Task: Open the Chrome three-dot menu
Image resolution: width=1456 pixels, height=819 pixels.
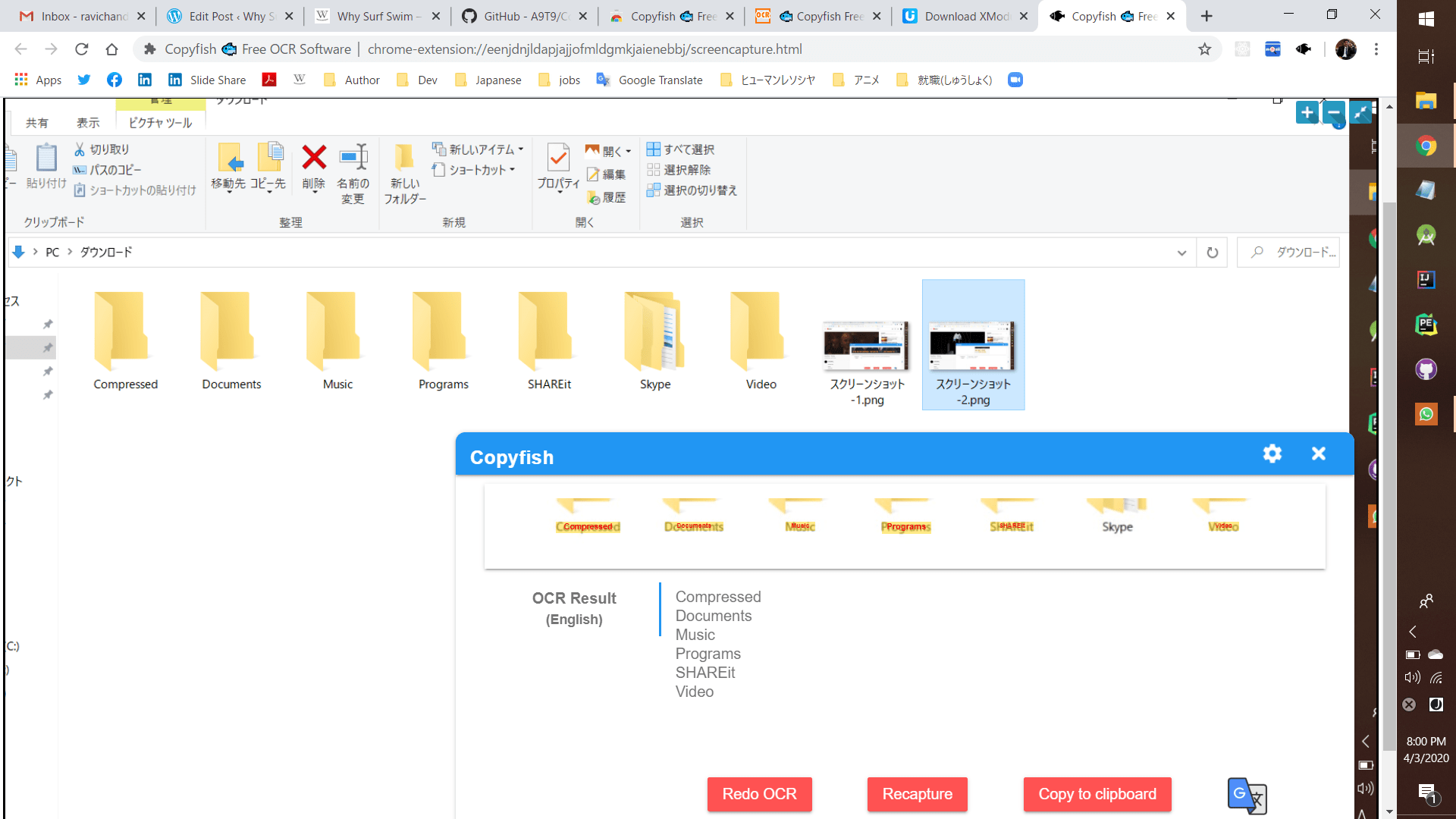Action: click(1376, 49)
